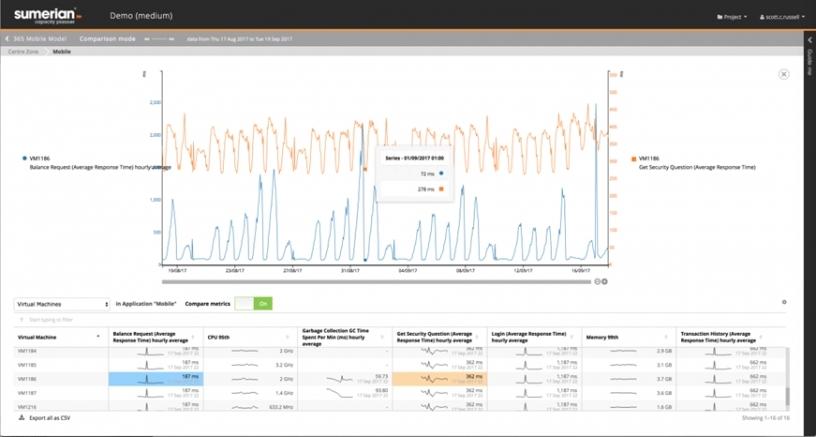816x437 pixels.
Task: Click the blue VM1186 legend marker
Action: pyautogui.click(x=25, y=158)
